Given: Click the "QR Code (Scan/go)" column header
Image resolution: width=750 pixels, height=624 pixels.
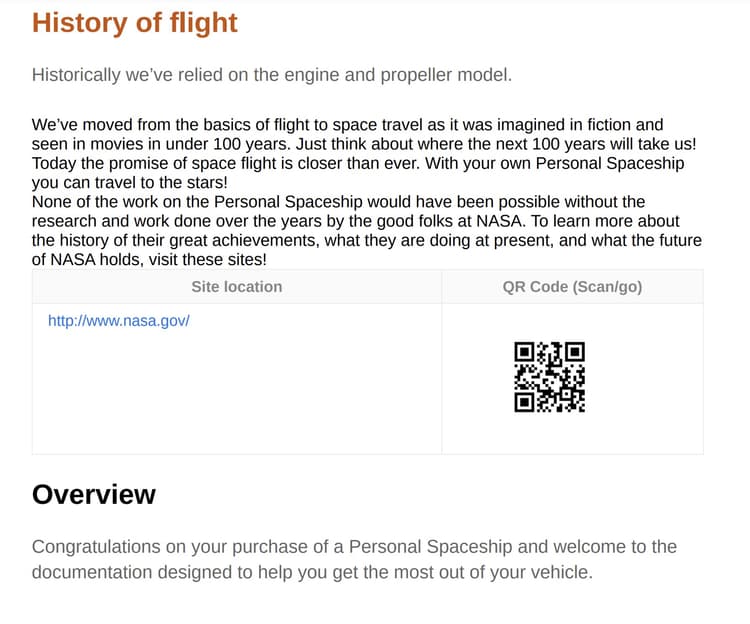Looking at the screenshot, I should [x=572, y=287].
